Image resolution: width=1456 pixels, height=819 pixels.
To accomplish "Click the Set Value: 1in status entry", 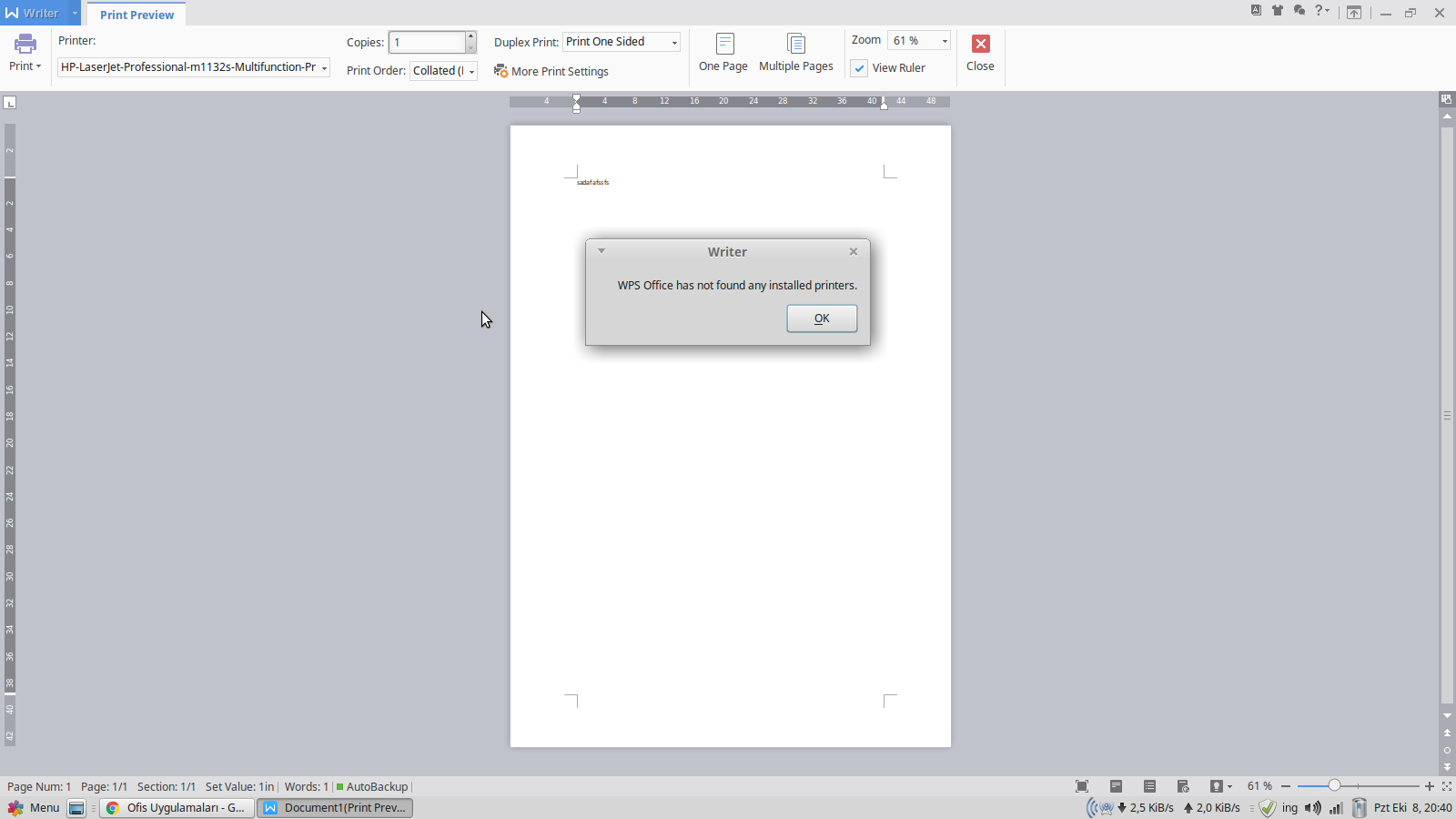I will tap(239, 787).
